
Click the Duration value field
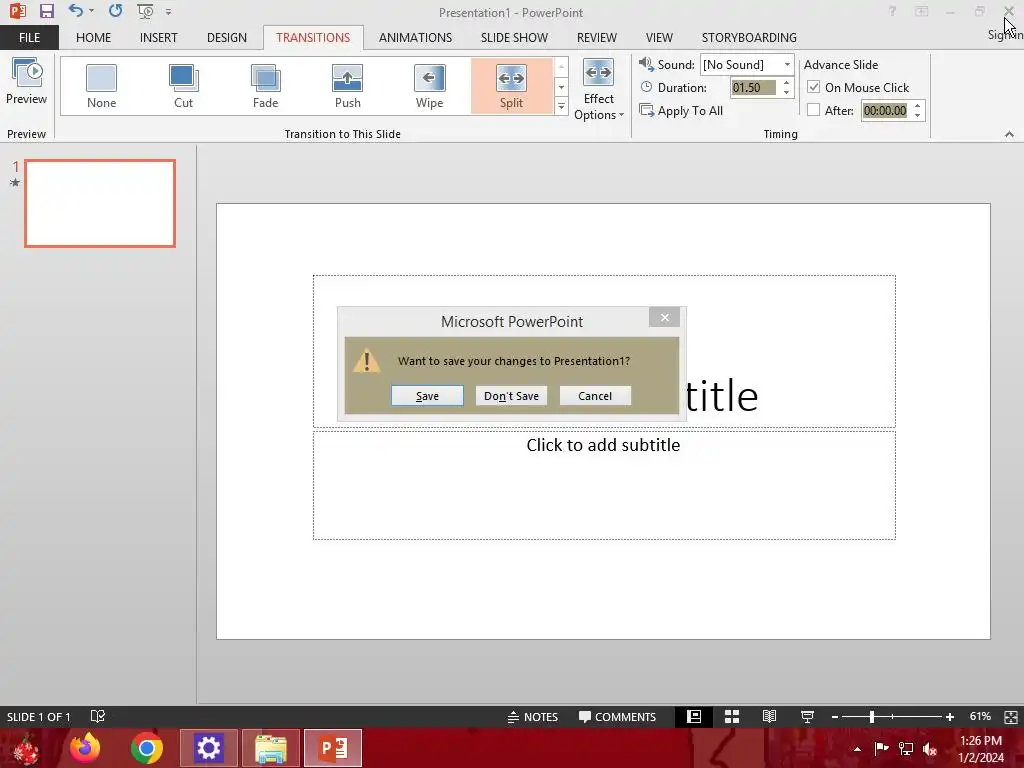pyautogui.click(x=753, y=88)
